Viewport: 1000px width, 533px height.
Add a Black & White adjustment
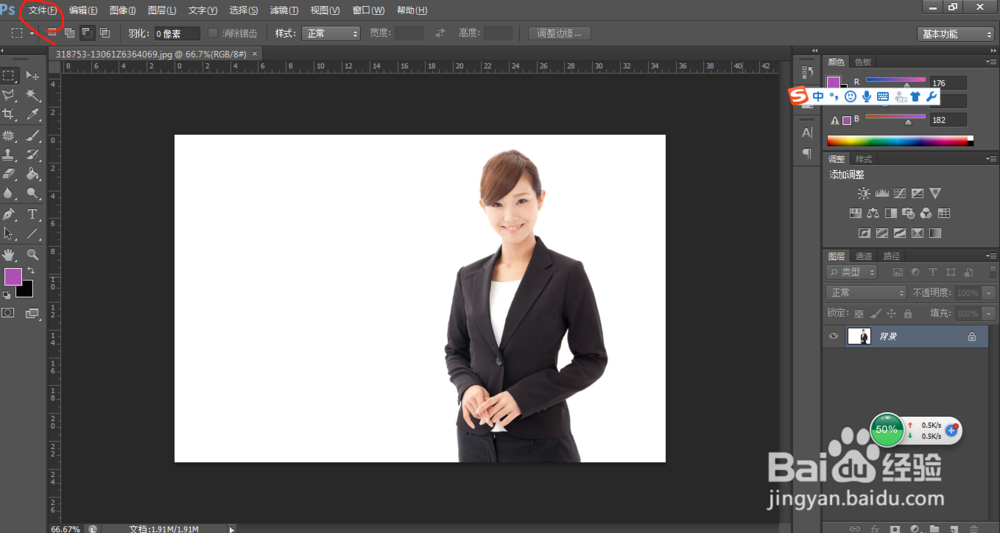891,213
